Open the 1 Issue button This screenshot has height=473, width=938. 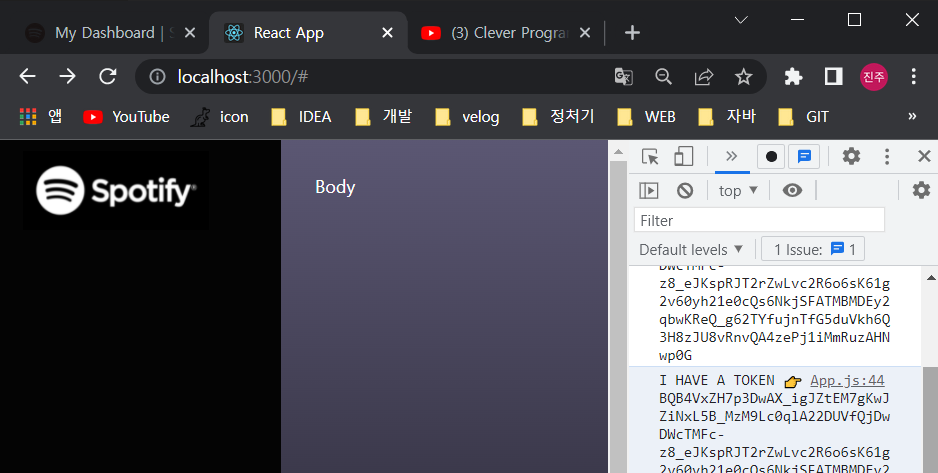pyautogui.click(x=813, y=249)
